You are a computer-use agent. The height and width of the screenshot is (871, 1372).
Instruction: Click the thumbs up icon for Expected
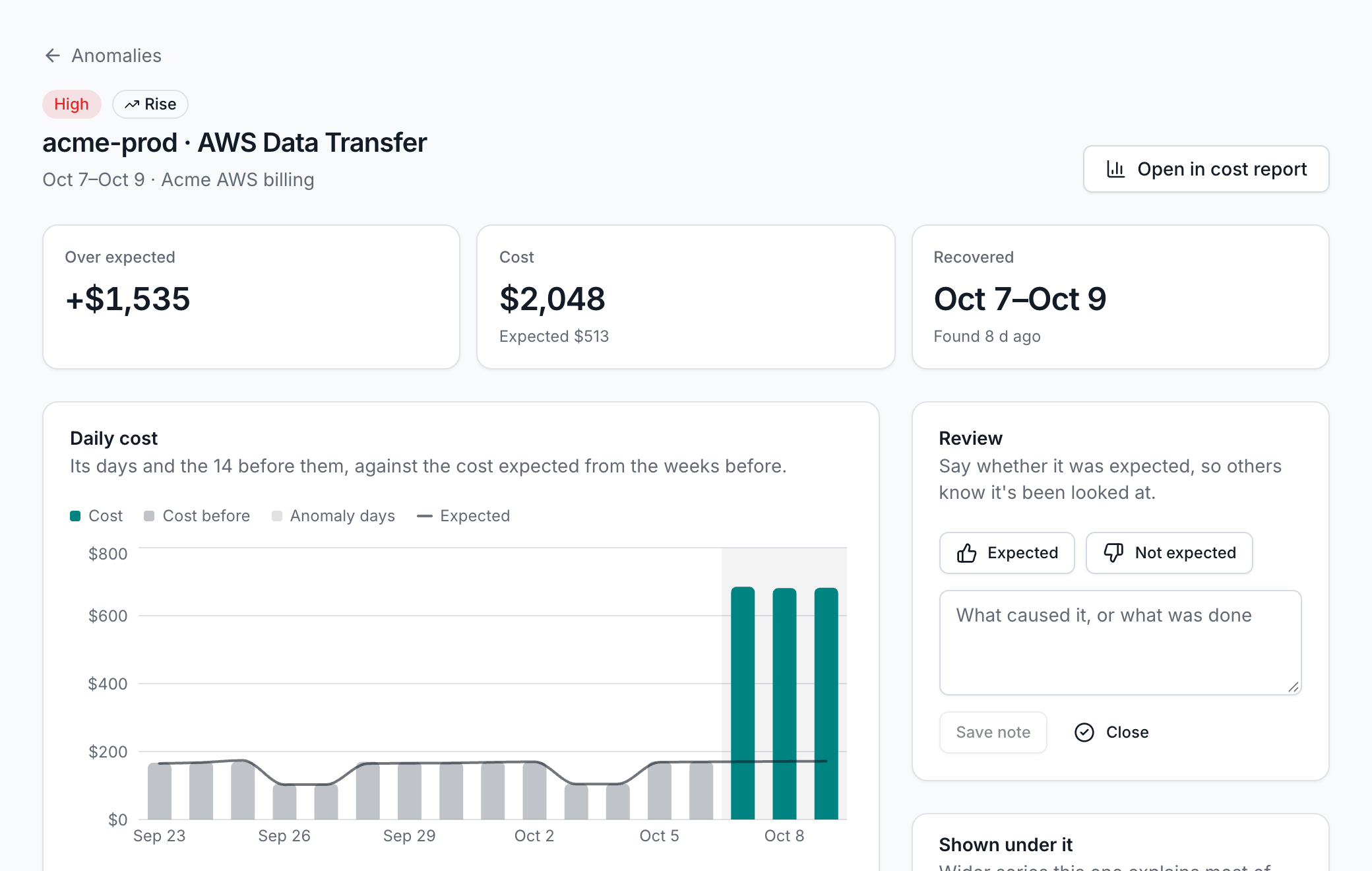point(967,553)
